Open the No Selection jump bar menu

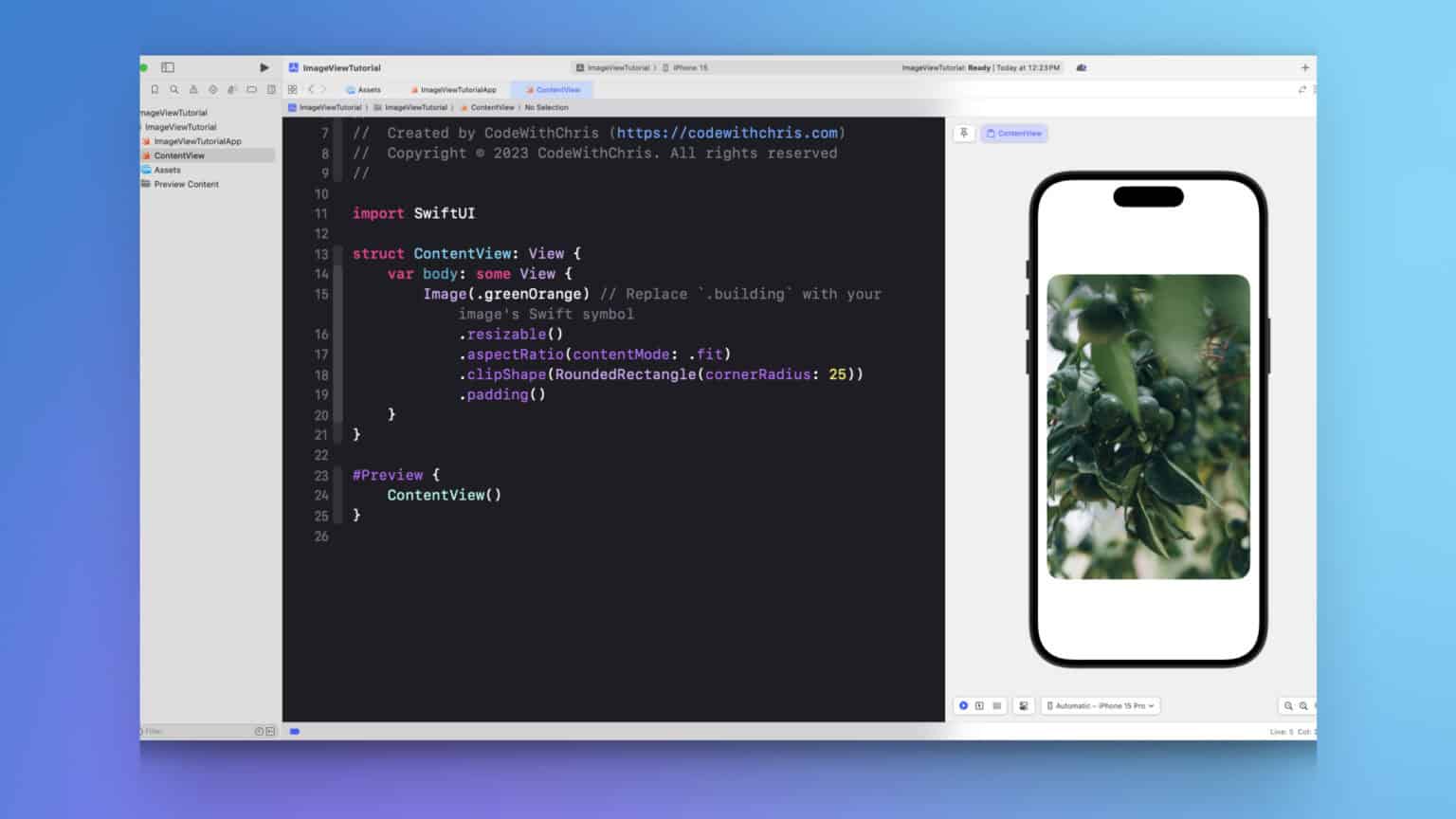click(x=547, y=108)
